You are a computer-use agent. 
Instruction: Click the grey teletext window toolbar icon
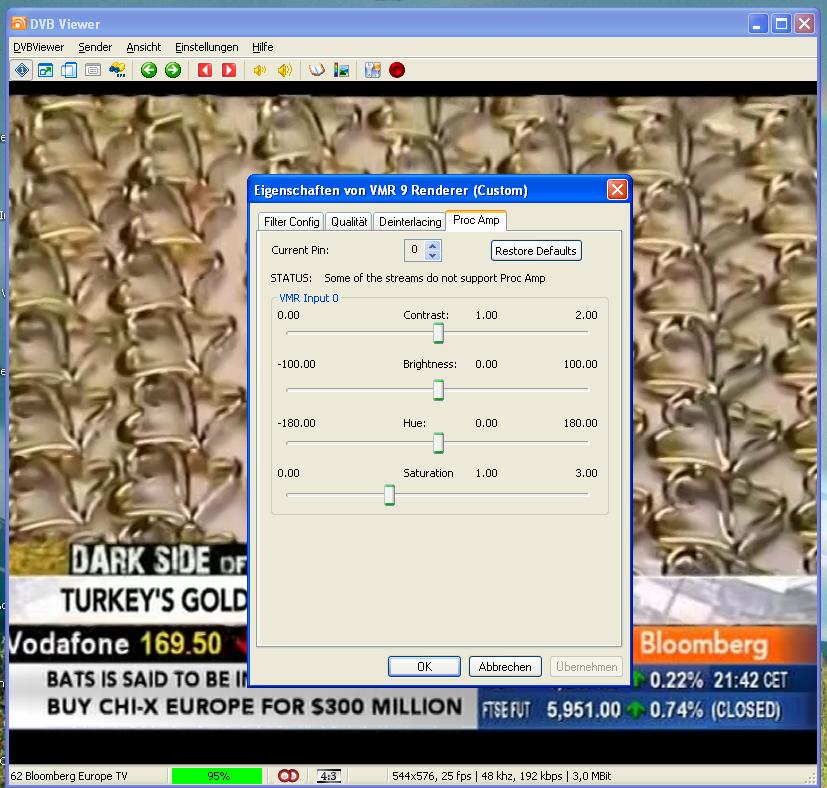[x=93, y=70]
